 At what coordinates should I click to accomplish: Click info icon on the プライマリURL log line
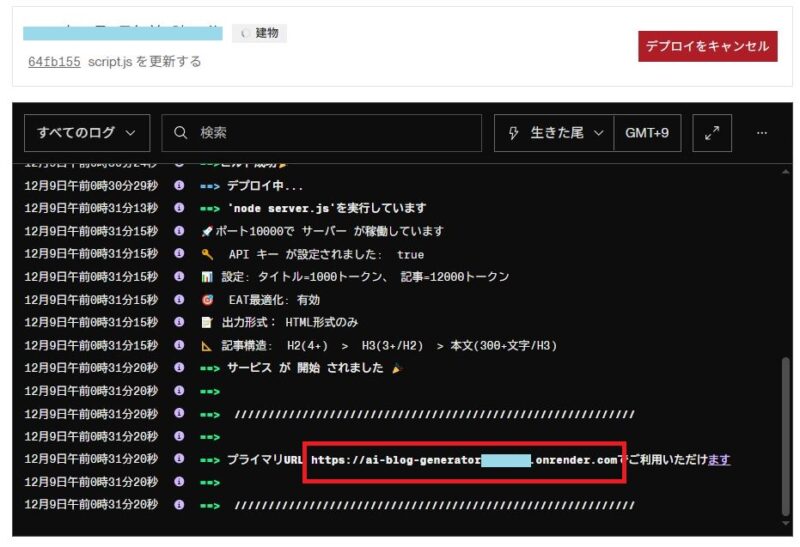tap(179, 460)
